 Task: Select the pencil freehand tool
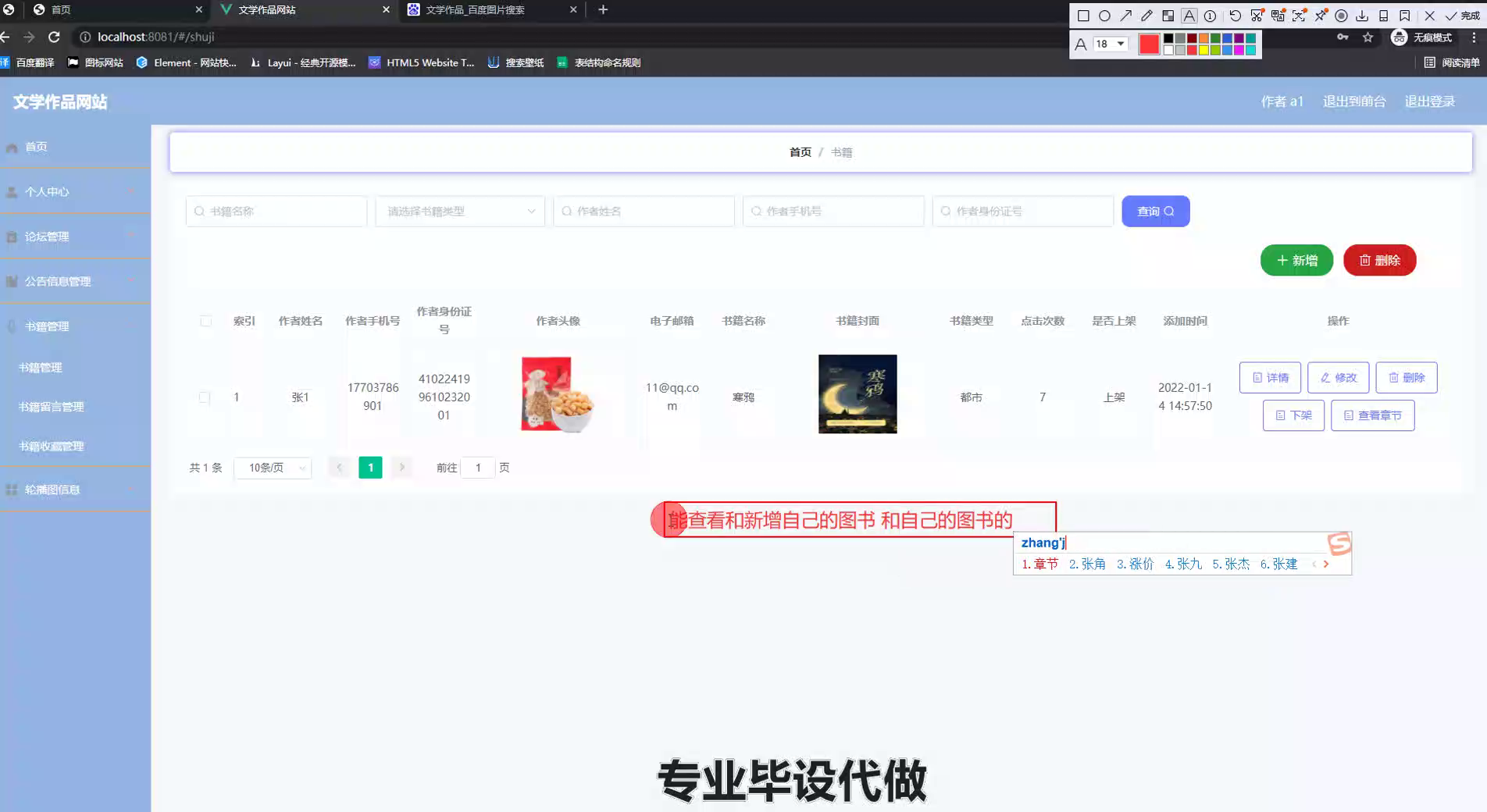[1146, 16]
